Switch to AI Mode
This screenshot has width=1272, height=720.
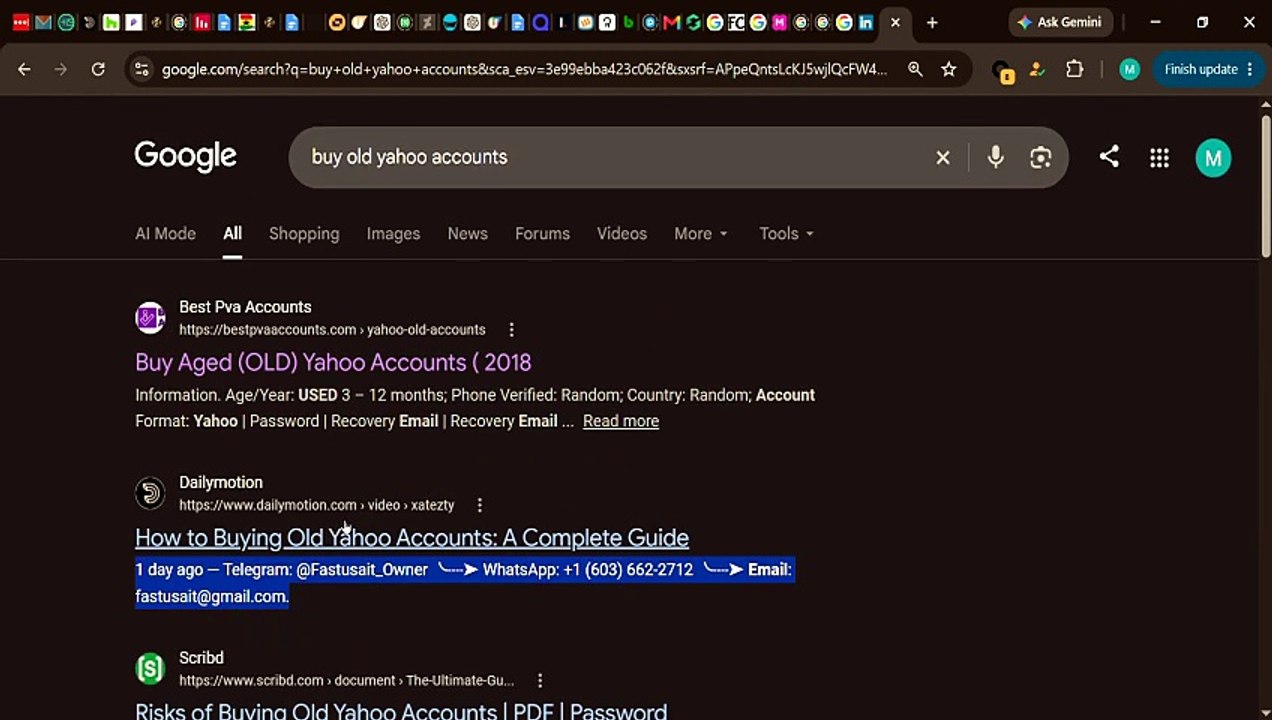click(165, 233)
